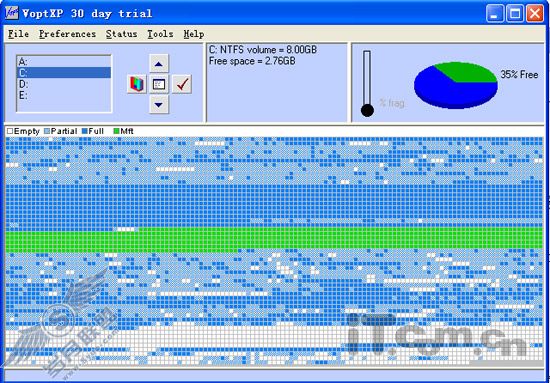This screenshot has height=383, width=550.
Task: Click the Empty legend swatch
Action: tap(10, 132)
